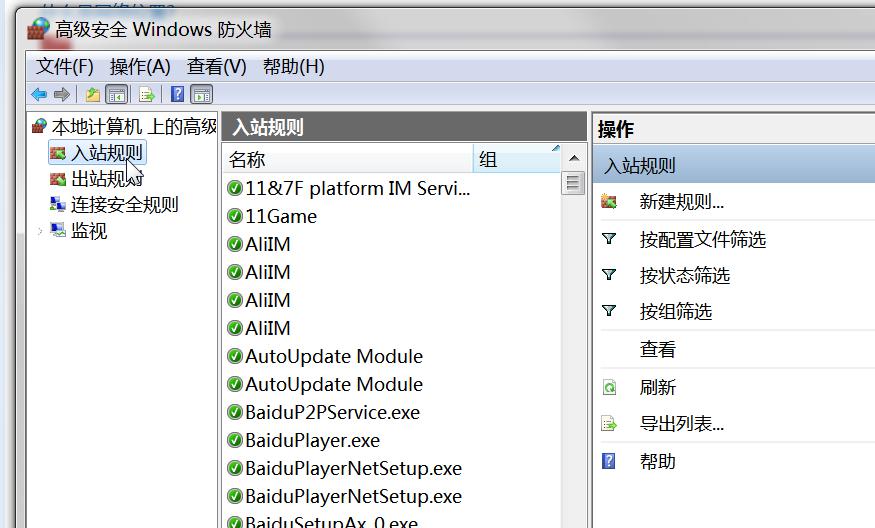Click the export list toolbar icon
Viewport: 875px width, 528px height.
pos(147,94)
